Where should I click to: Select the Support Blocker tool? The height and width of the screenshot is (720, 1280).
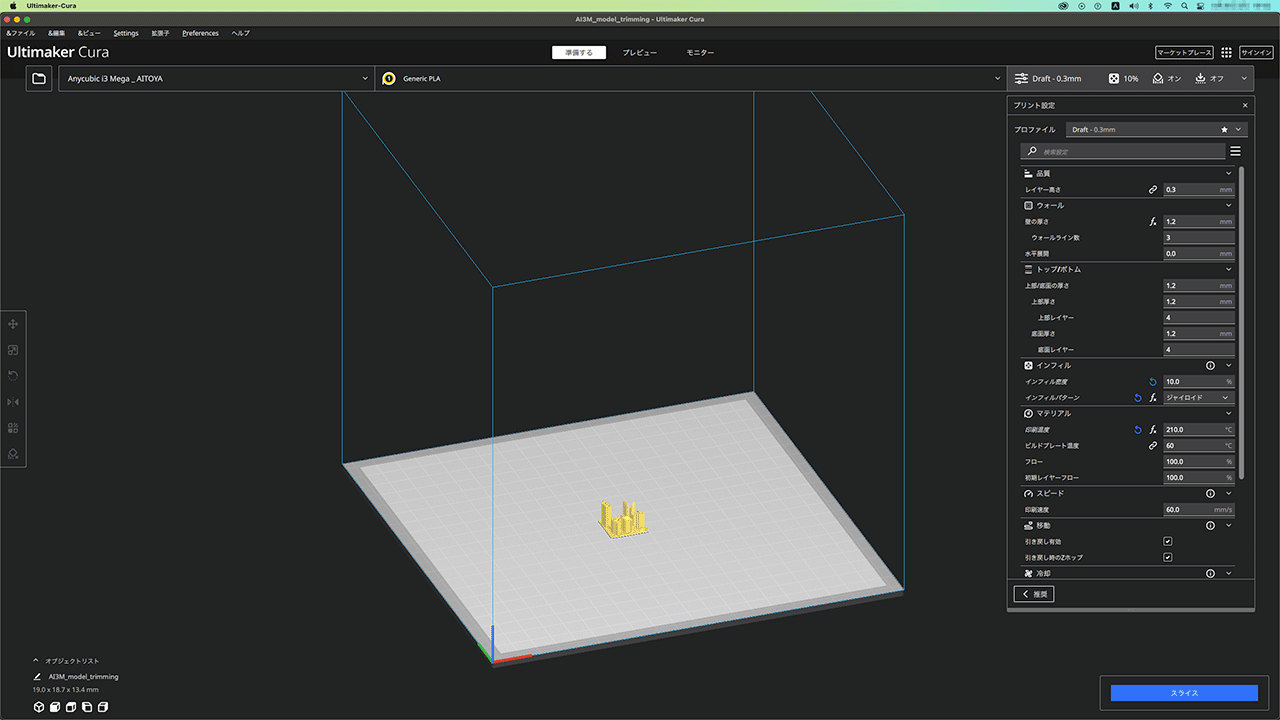click(13, 454)
